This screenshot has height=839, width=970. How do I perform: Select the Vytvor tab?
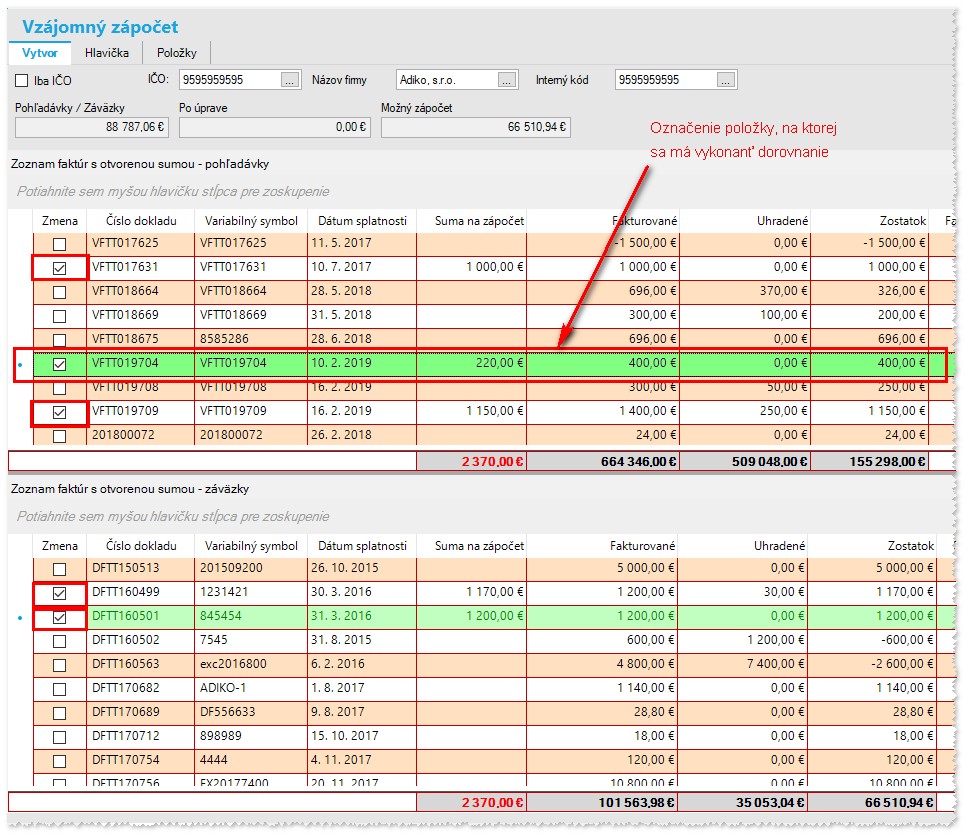click(x=40, y=53)
